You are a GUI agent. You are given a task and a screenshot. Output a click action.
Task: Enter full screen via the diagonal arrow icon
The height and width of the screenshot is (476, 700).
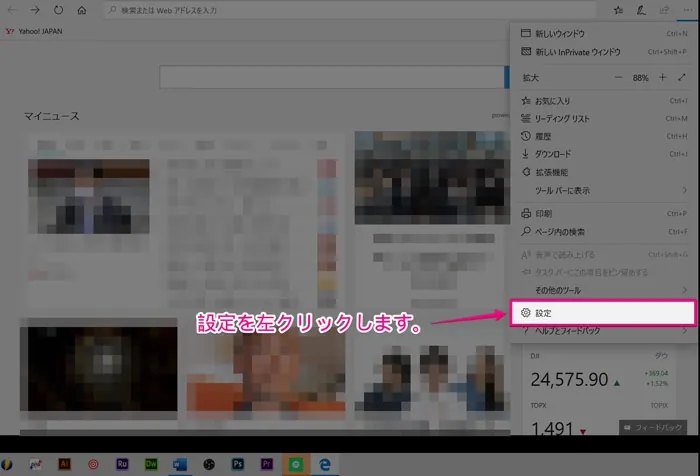(682, 78)
